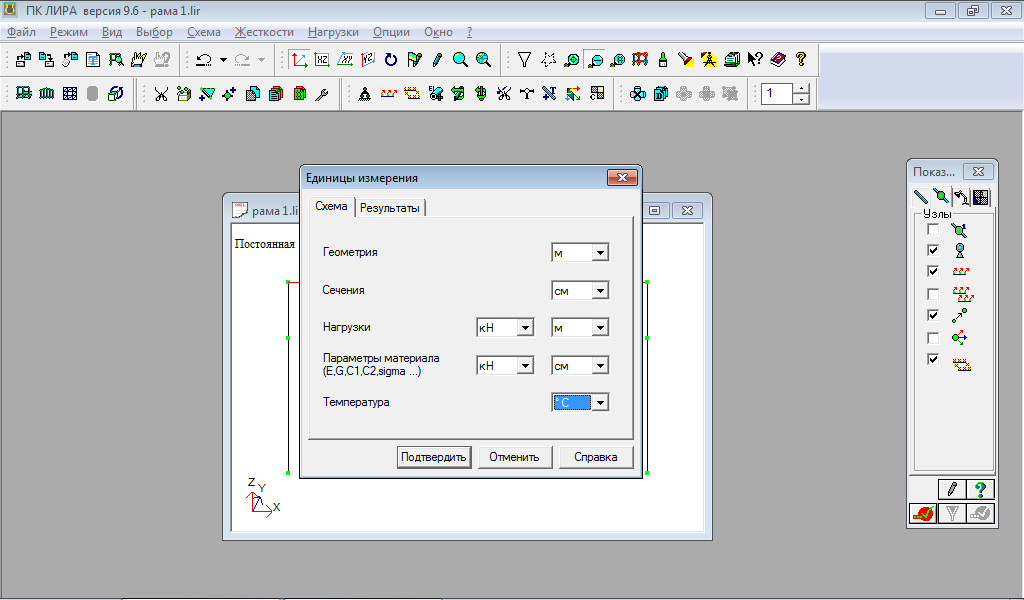
Task: Click the support triangle boundary icon
Action: [x=365, y=94]
